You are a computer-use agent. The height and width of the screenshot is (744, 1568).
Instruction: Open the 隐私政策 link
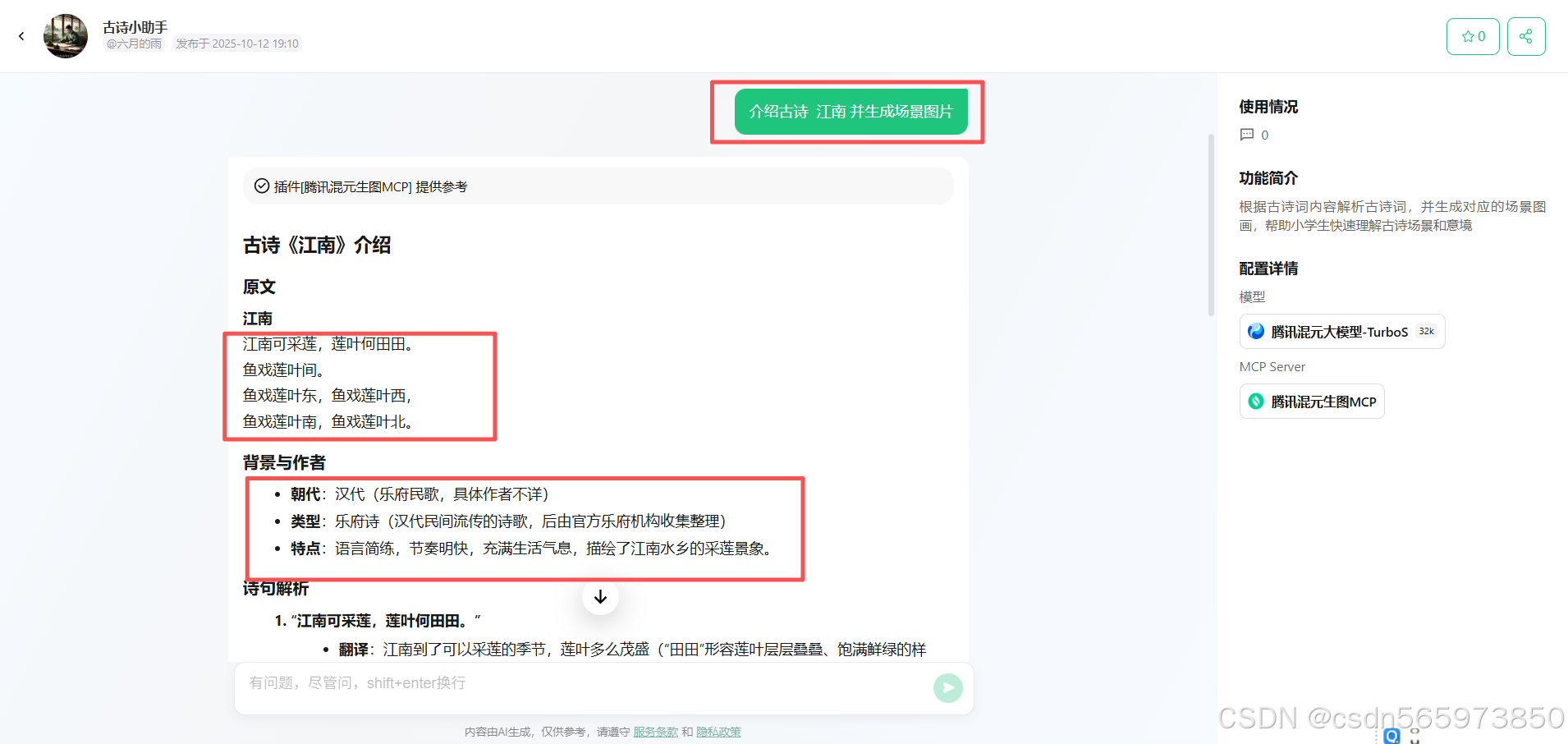[718, 732]
